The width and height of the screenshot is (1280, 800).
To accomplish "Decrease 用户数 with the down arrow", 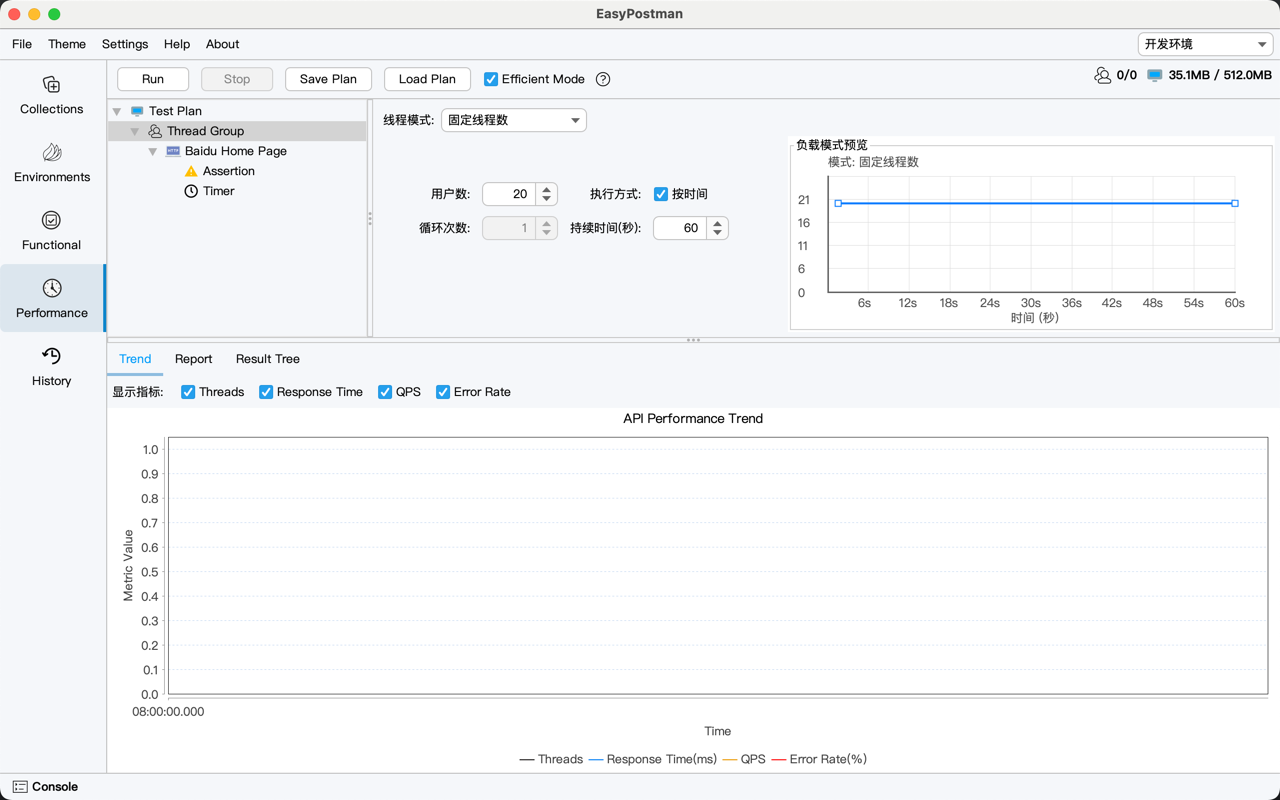I will (x=547, y=199).
